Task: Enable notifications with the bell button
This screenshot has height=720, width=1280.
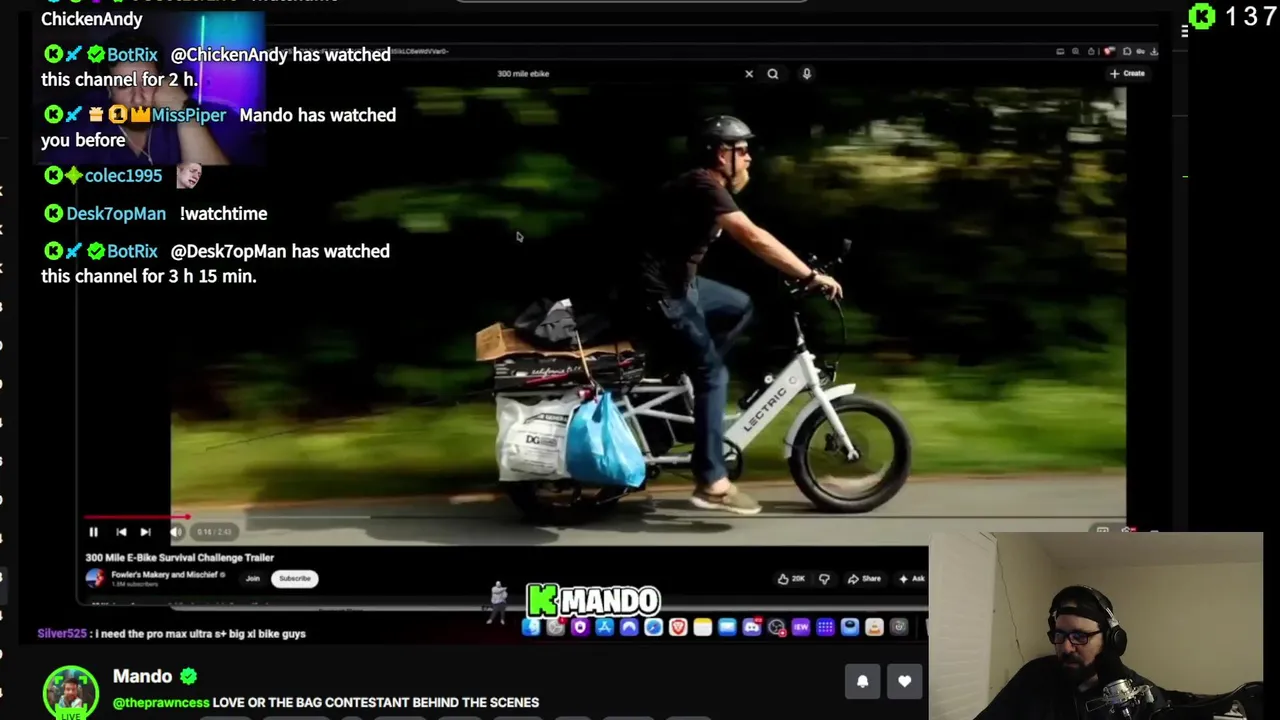Action: 862,681
